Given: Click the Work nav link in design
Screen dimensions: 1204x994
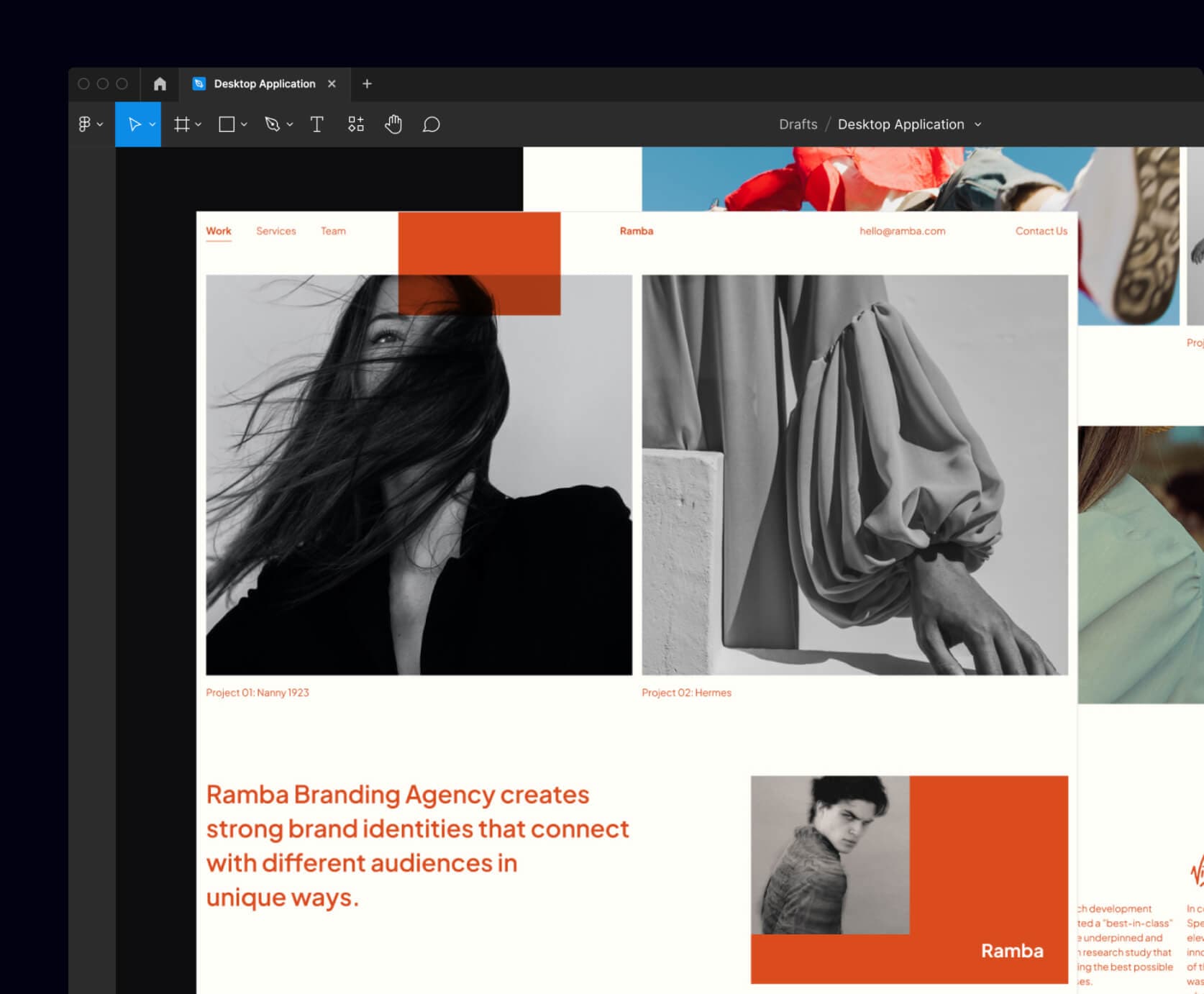Looking at the screenshot, I should click(x=219, y=231).
